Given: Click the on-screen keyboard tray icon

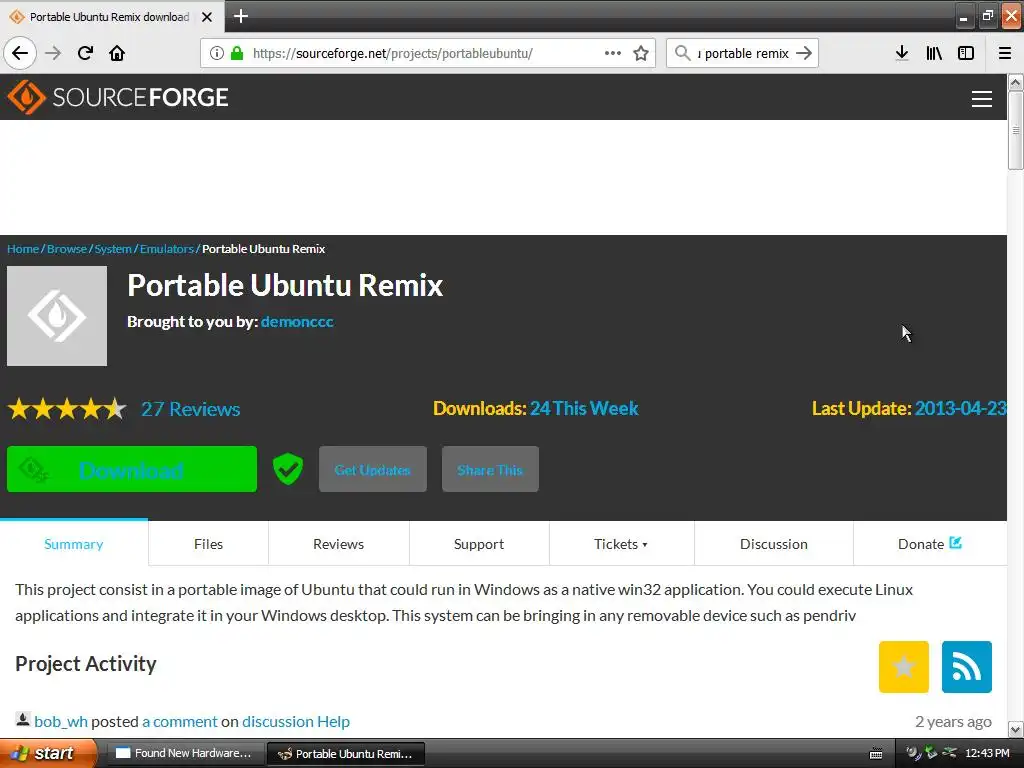Looking at the screenshot, I should click(876, 754).
